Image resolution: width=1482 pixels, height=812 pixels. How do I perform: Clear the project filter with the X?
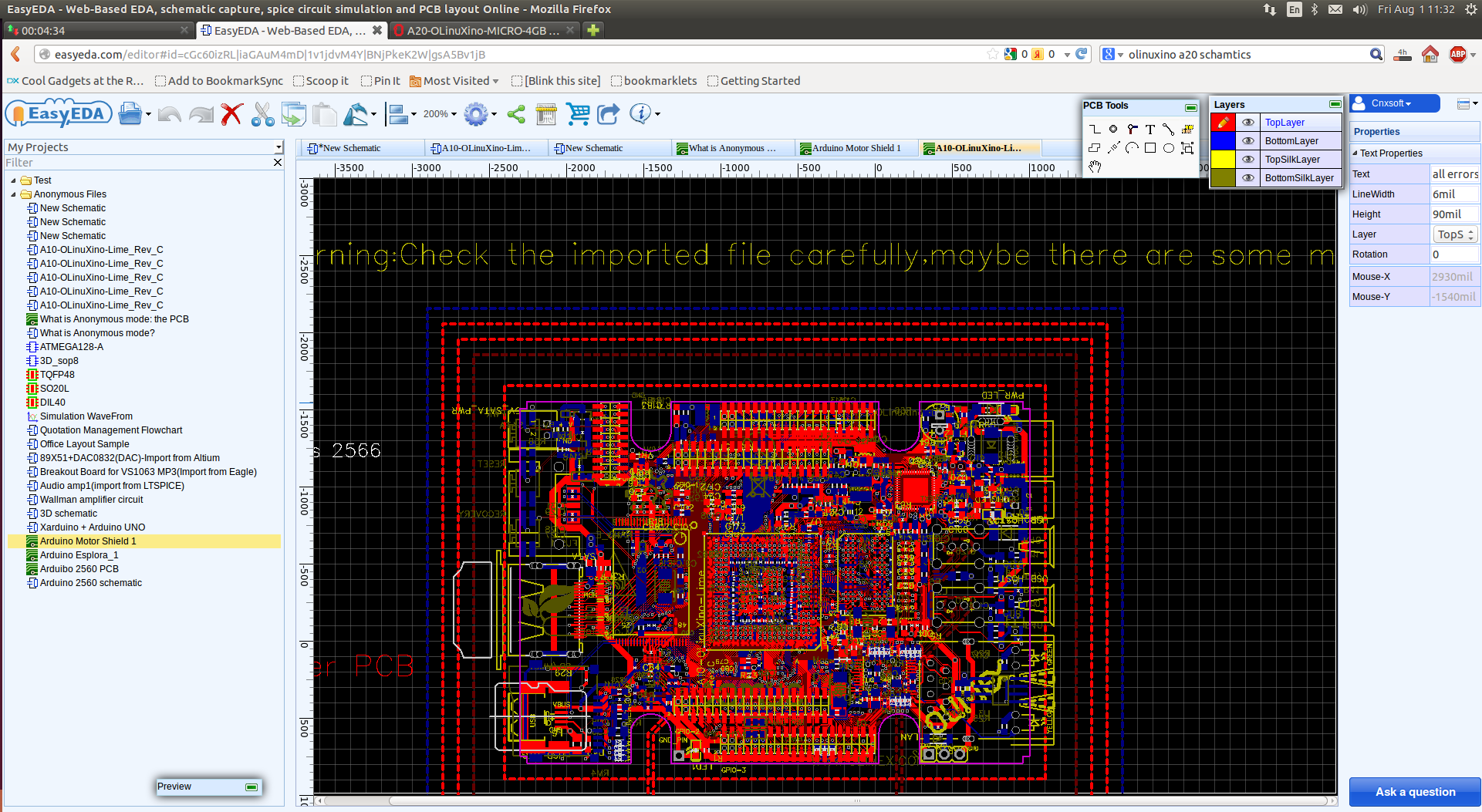coord(278,163)
